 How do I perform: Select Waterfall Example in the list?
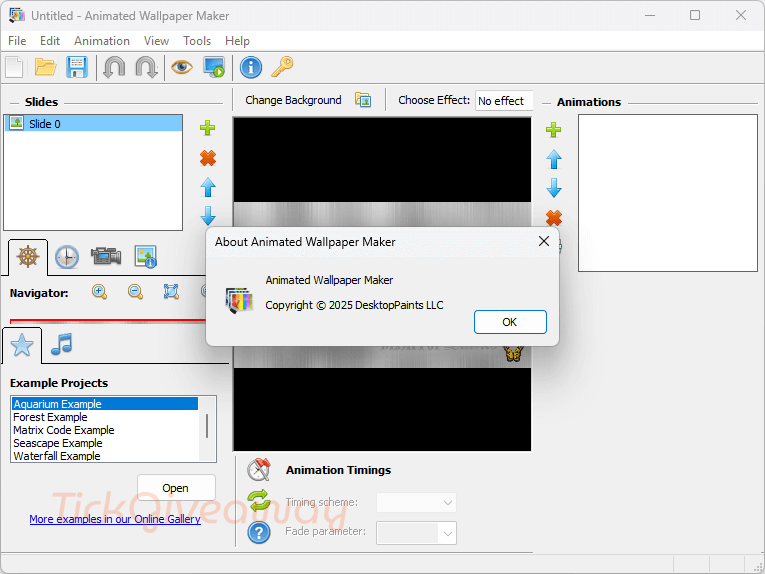pos(105,456)
